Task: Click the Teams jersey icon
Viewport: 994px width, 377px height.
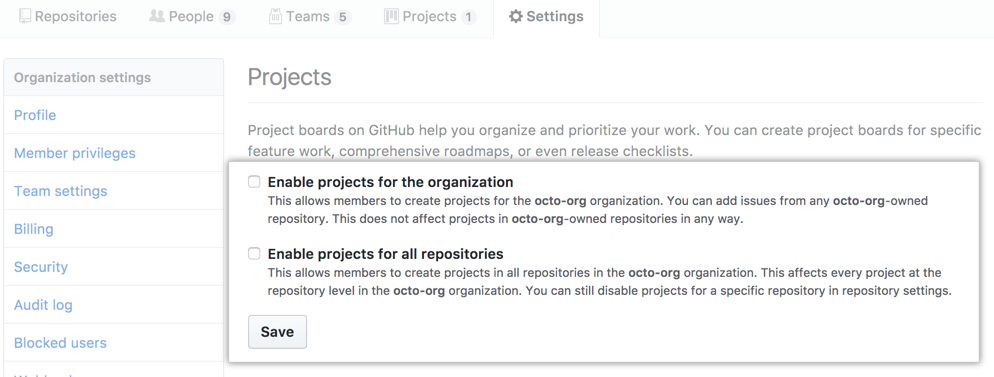Action: click(275, 16)
